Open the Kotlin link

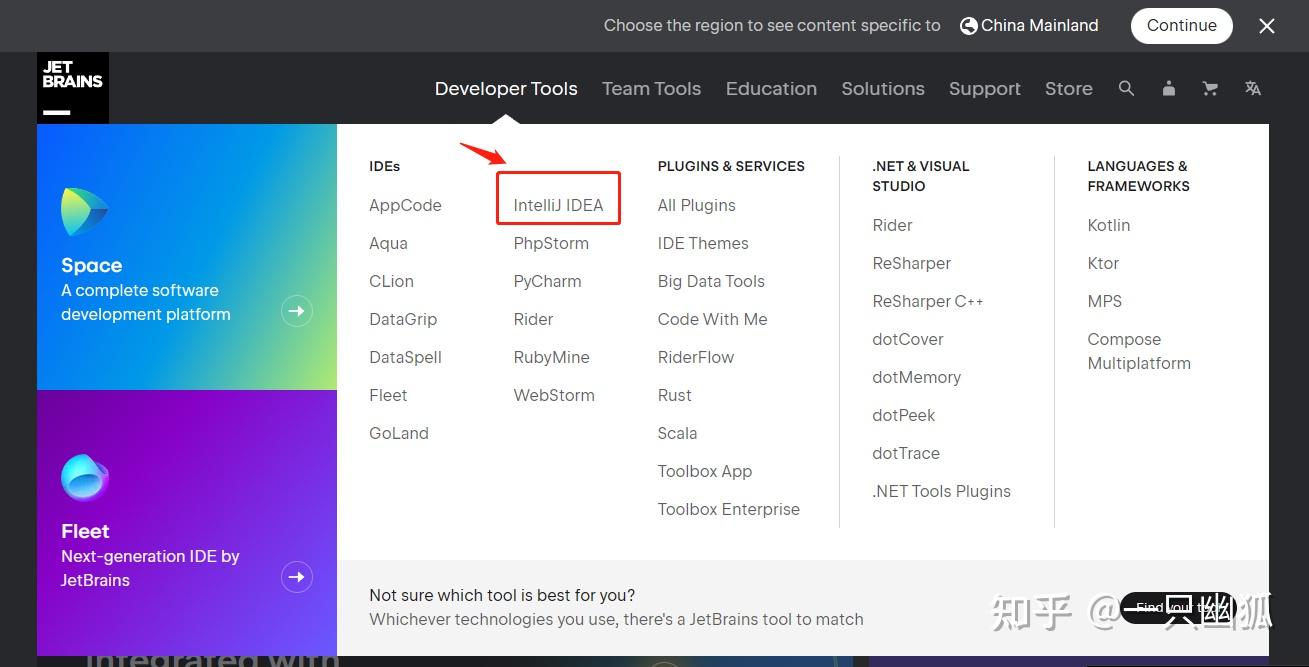click(1109, 225)
